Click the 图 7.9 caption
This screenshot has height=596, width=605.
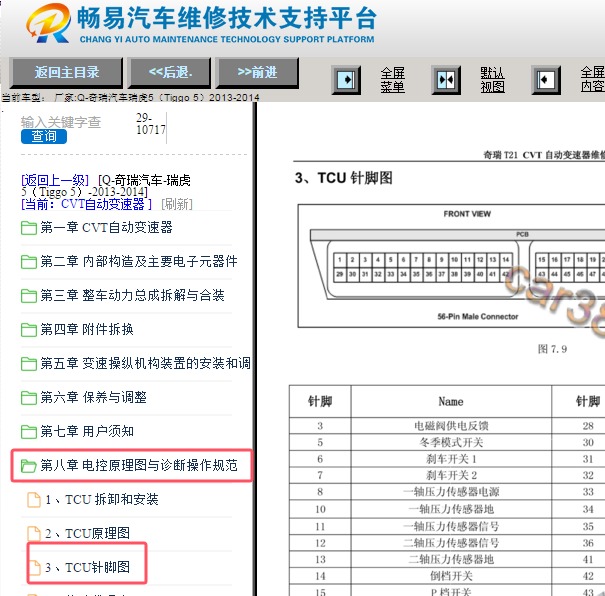point(553,349)
